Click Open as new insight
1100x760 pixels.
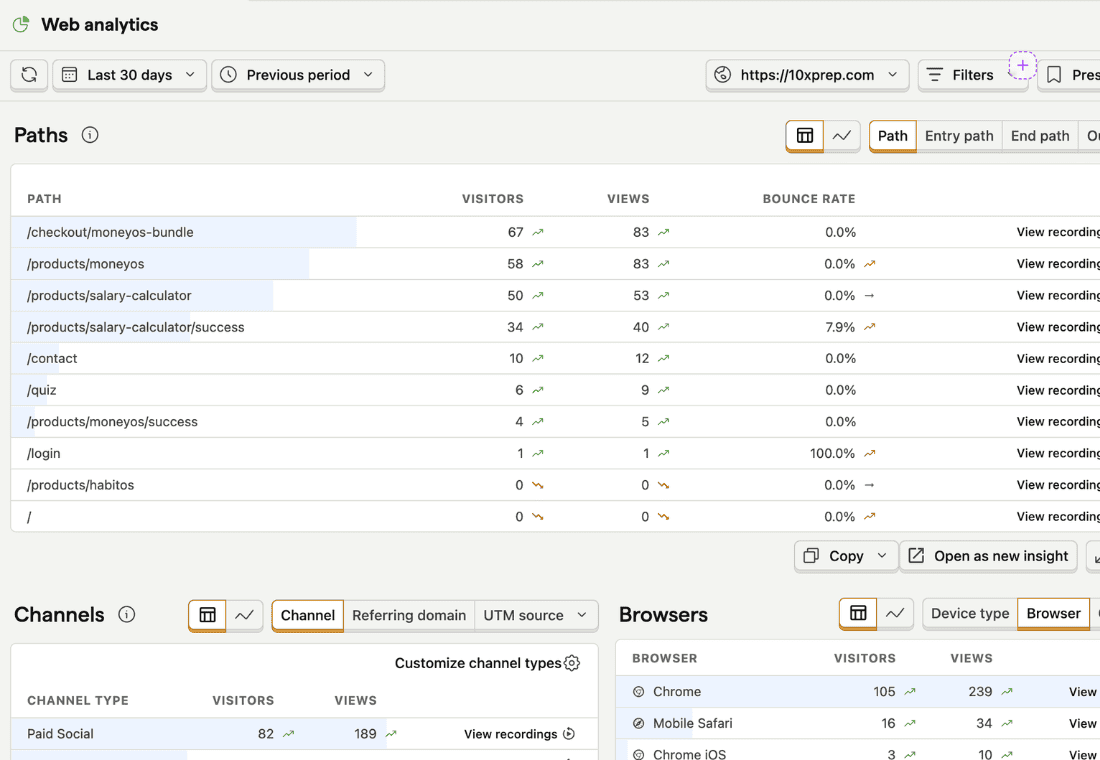pos(988,556)
